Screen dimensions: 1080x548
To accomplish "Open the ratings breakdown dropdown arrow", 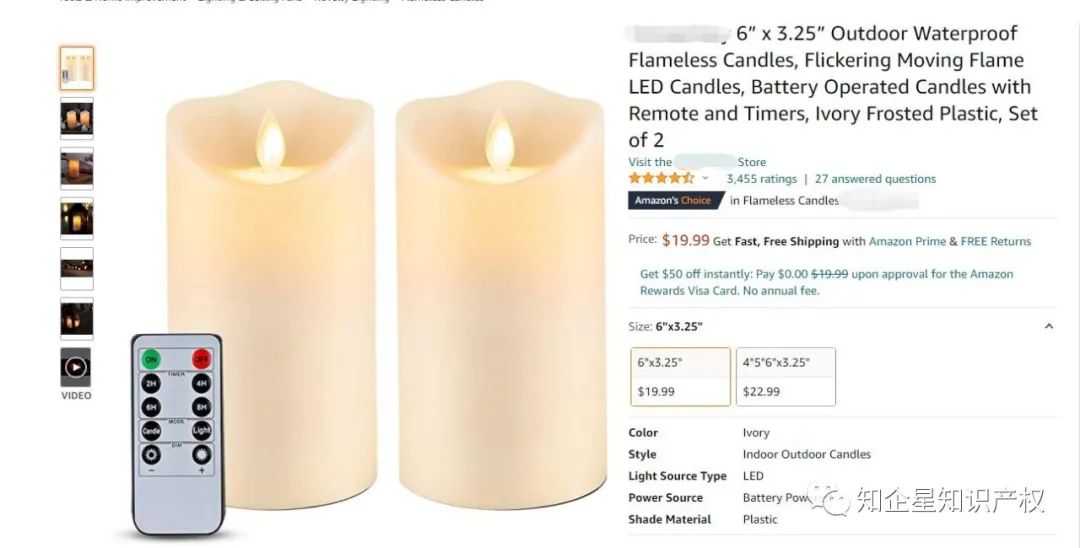I will (x=705, y=179).
